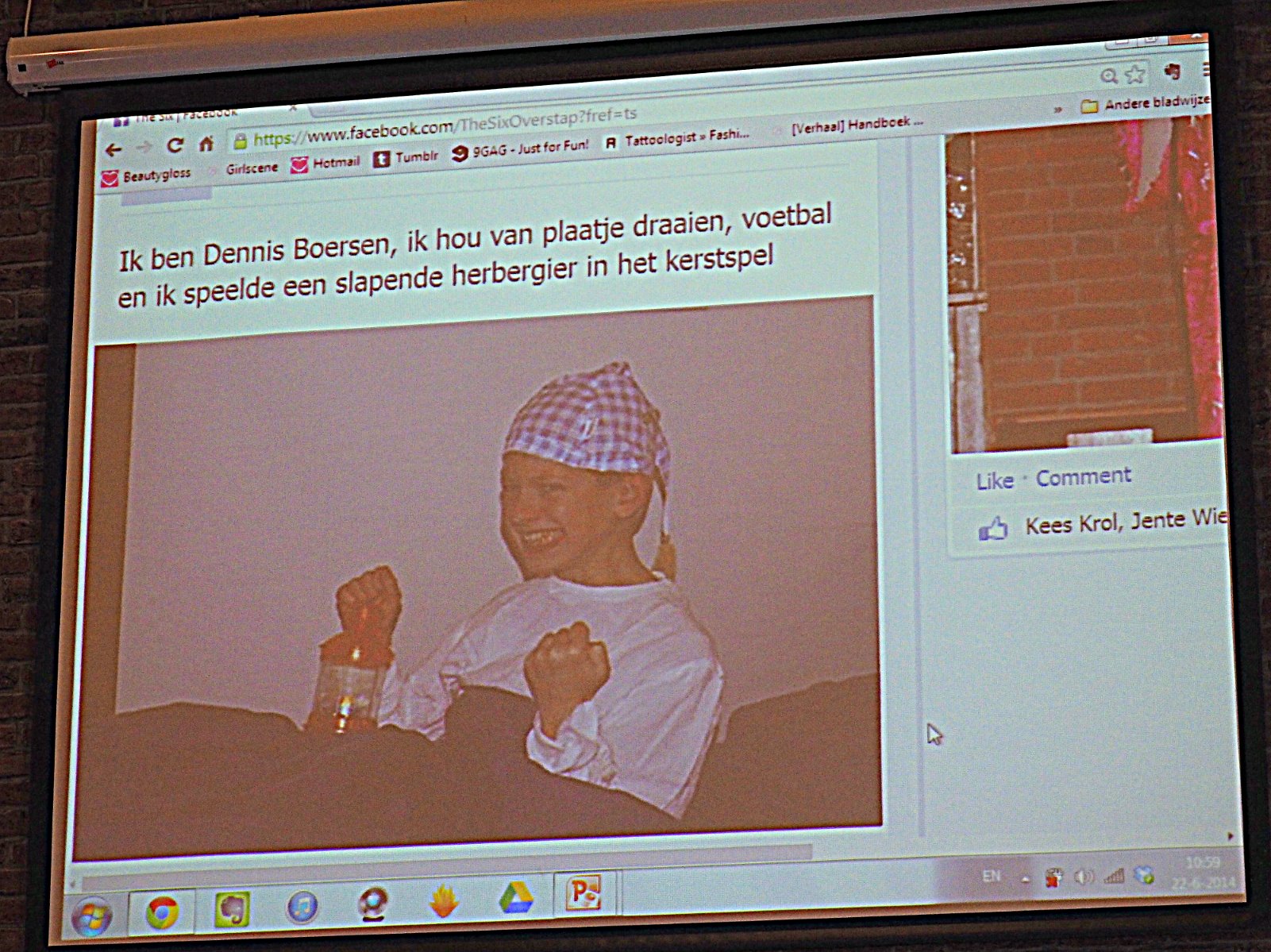Open the Windows Start button

coord(91,916)
